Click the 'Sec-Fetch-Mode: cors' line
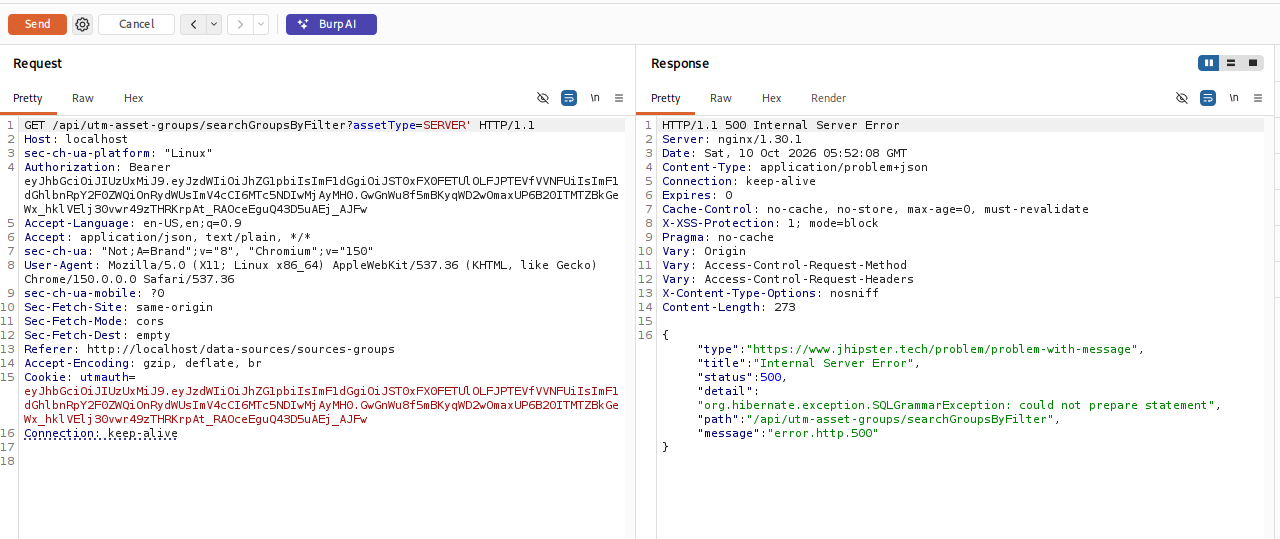The image size is (1280, 539). 90,321
